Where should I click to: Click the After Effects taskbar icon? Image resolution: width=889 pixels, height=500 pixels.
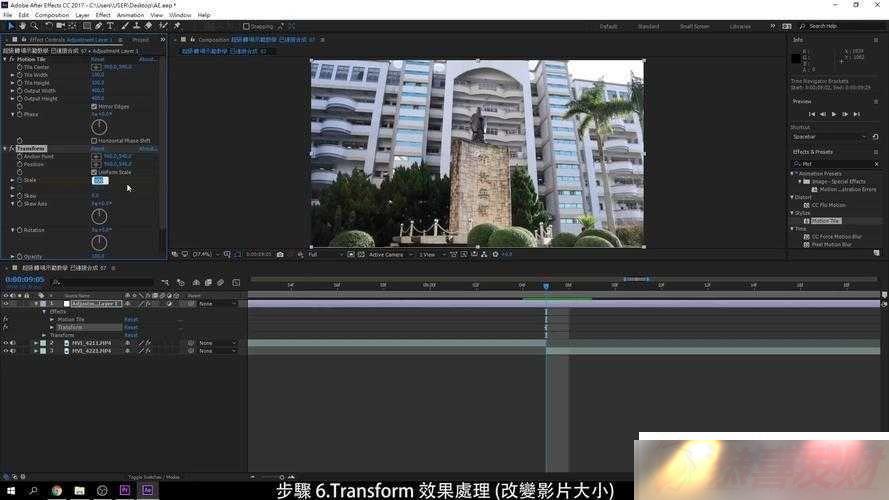pos(147,490)
